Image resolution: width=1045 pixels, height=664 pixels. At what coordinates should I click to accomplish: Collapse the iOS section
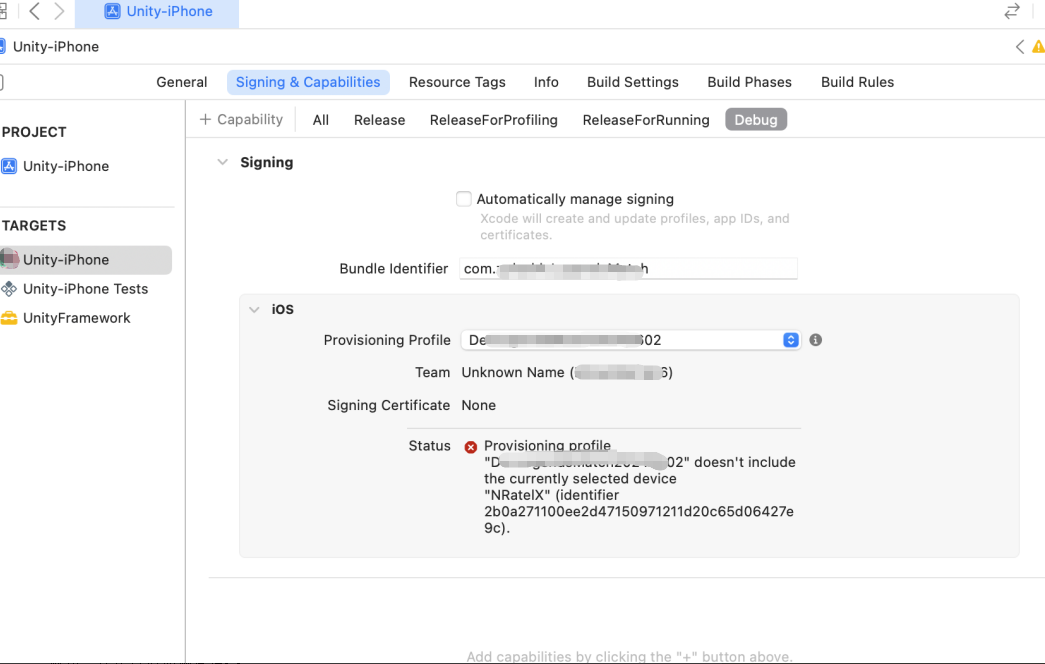tap(254, 309)
